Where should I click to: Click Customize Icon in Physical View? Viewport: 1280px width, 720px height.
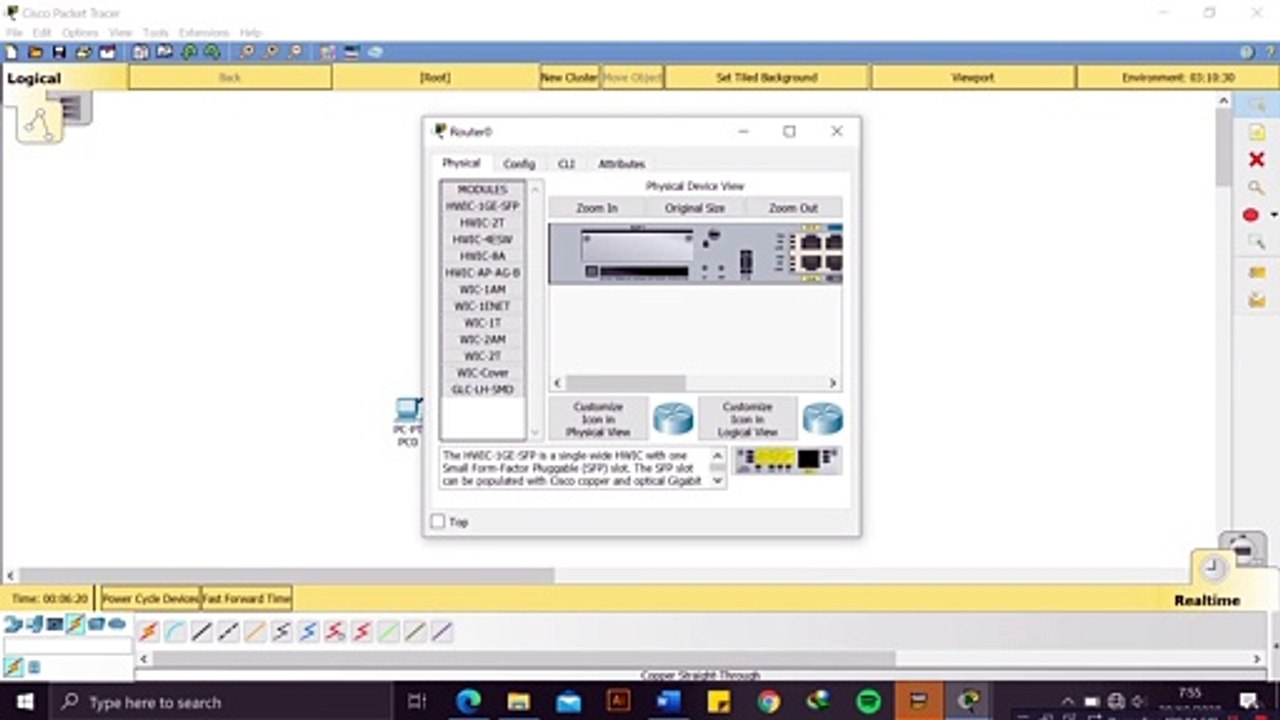[x=598, y=419]
